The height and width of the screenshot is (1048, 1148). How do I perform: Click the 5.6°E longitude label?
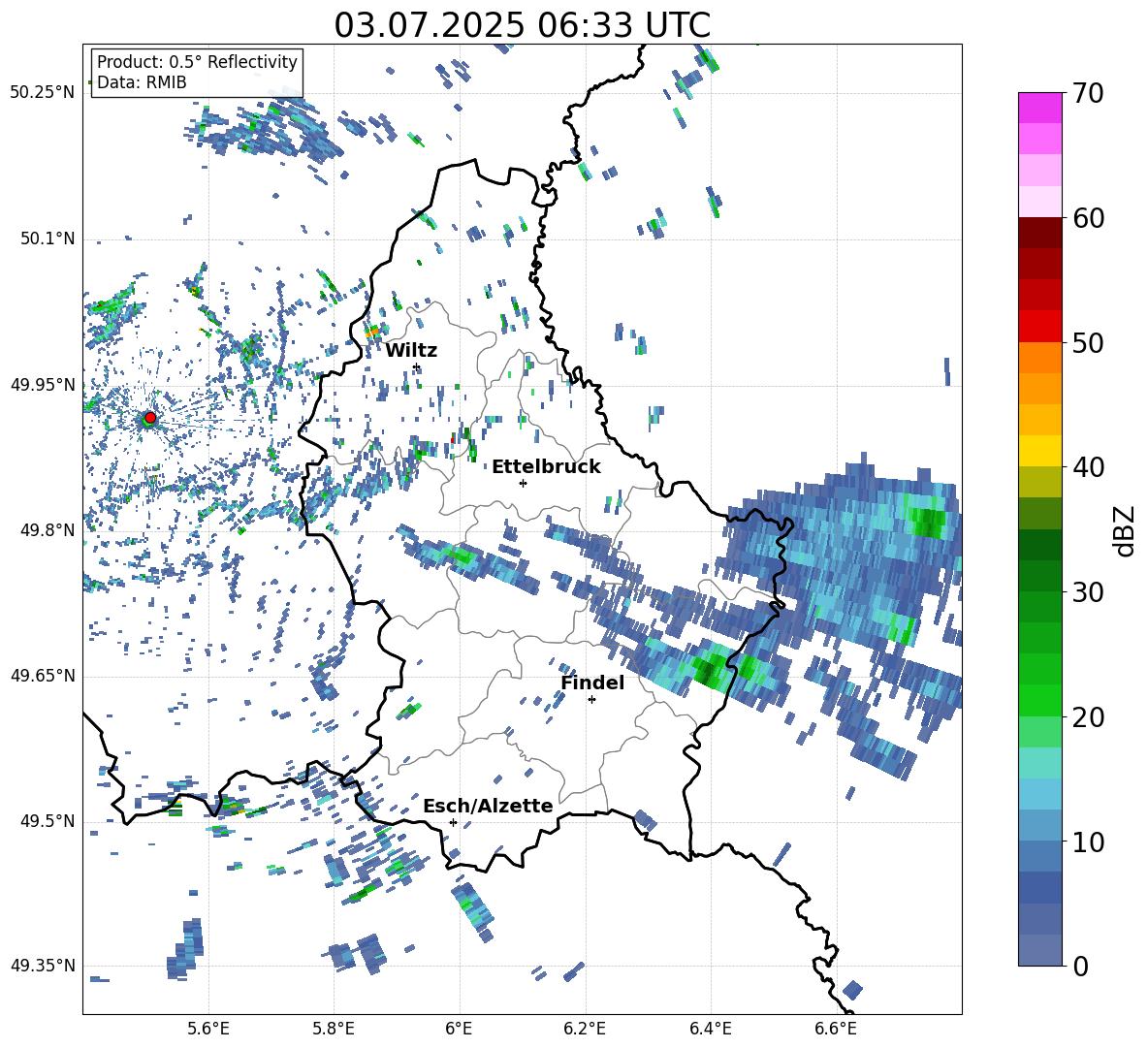click(x=208, y=1029)
